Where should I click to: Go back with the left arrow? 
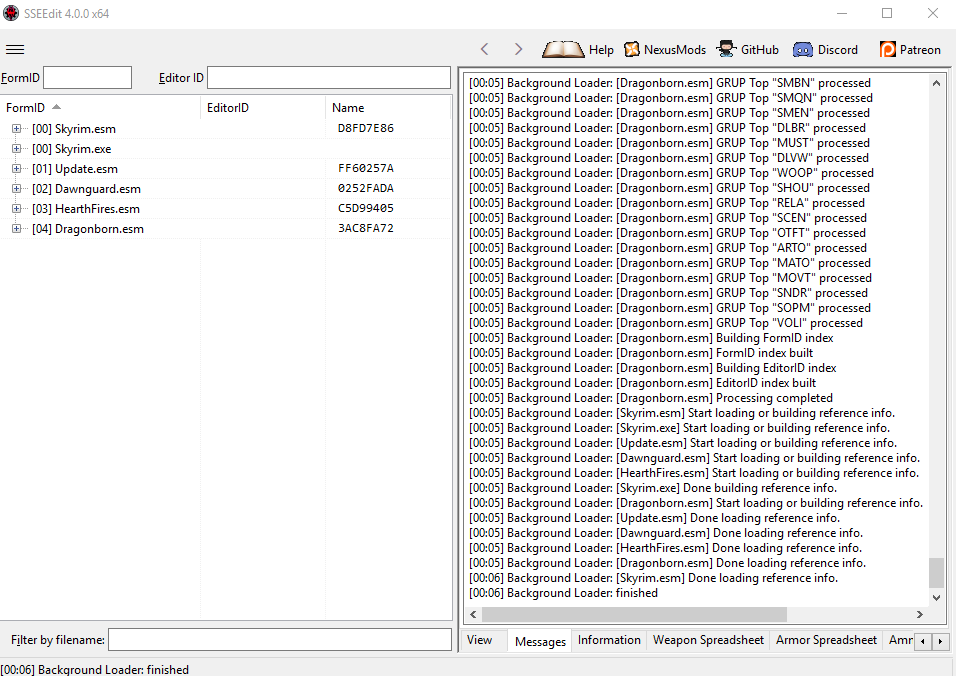tap(485, 49)
